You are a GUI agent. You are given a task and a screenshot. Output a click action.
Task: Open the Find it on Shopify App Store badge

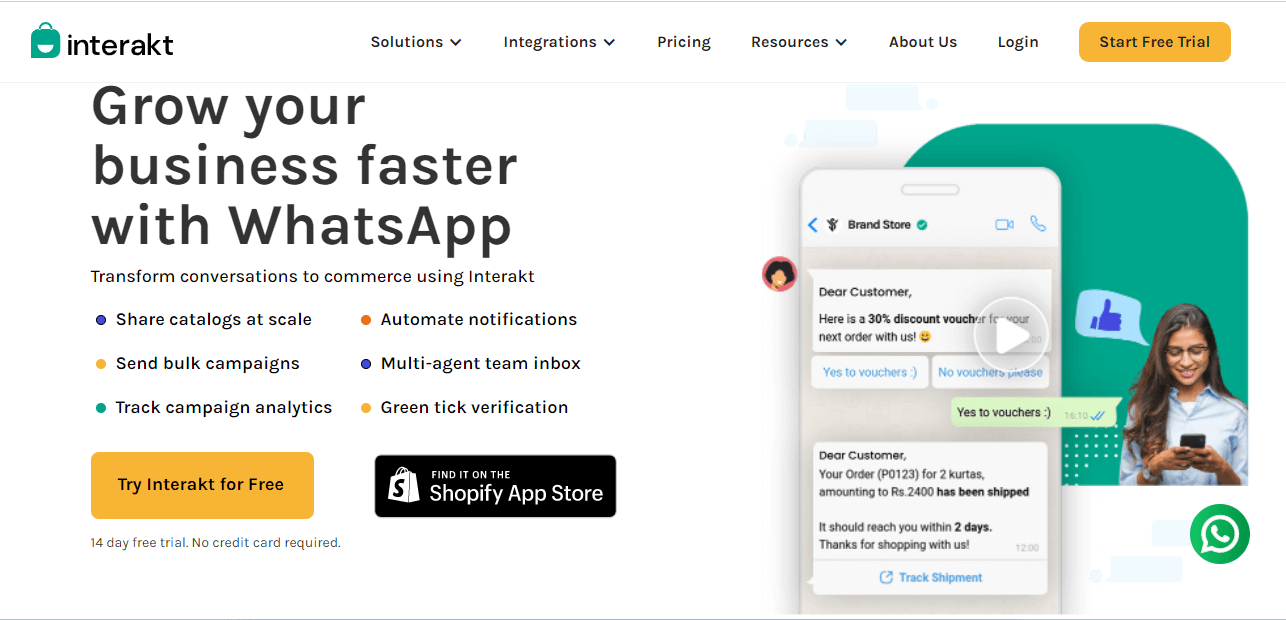click(x=495, y=486)
